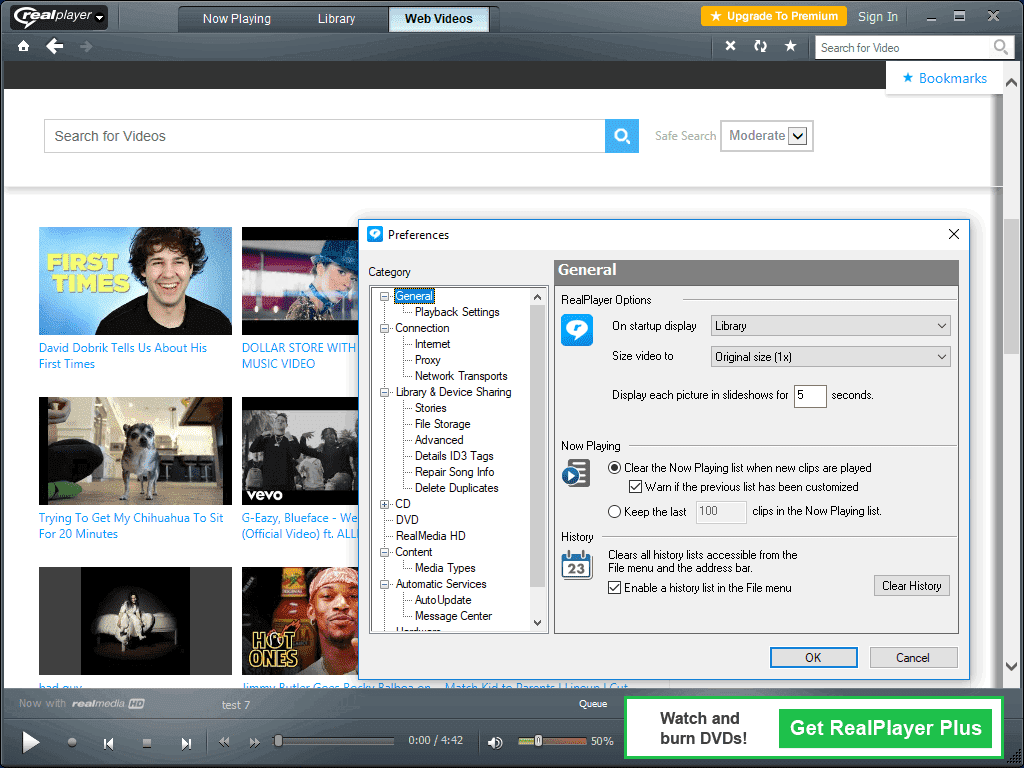This screenshot has height=768, width=1024.
Task: Select Media Types in category tree
Action: pyautogui.click(x=445, y=568)
